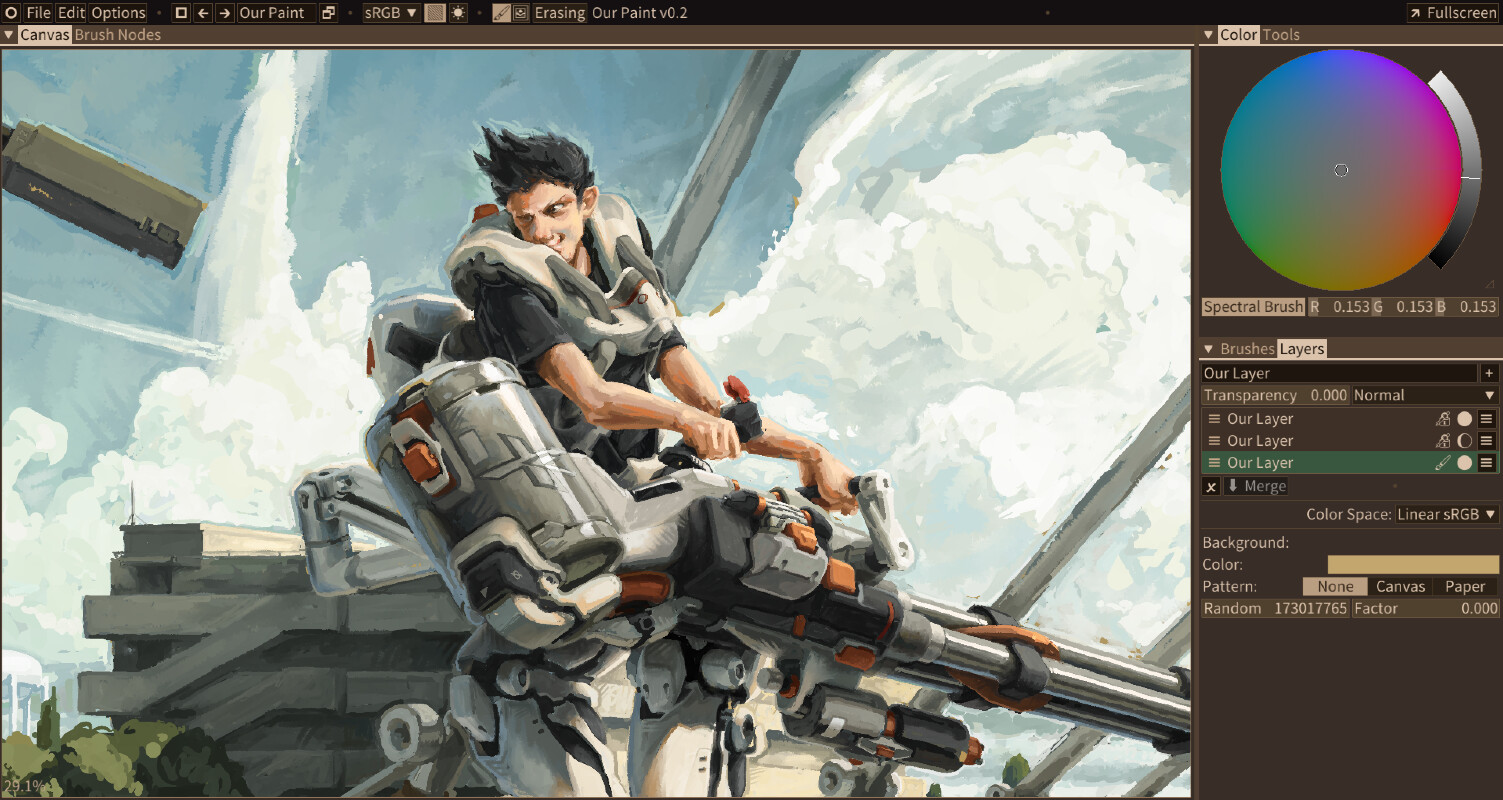
Task: Select the Color tab
Action: pos(1239,35)
